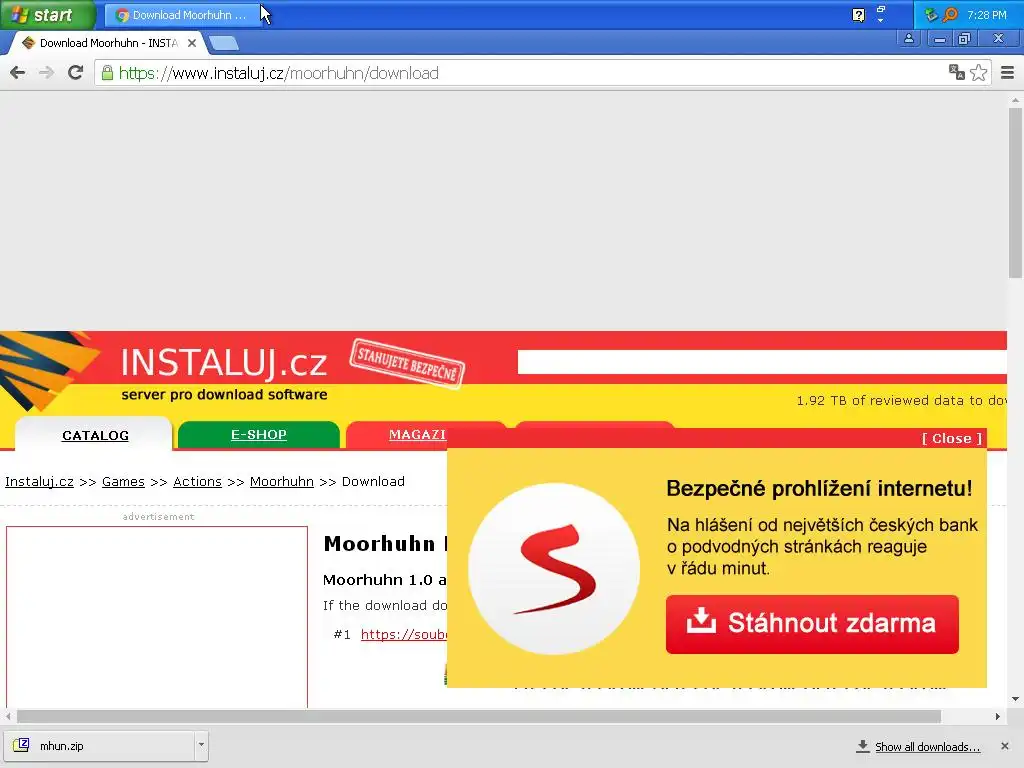Click the Stahujete bezpečně stamp badge
This screenshot has height=768, width=1024.
tap(407, 364)
